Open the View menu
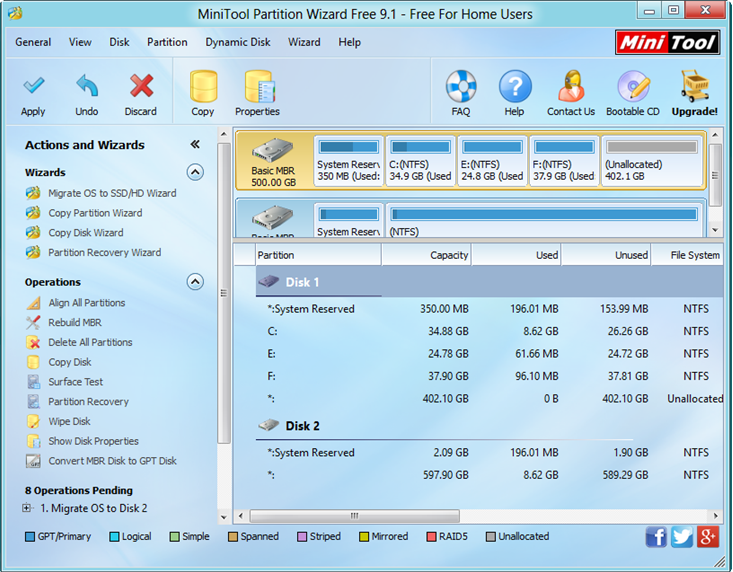 coord(80,42)
